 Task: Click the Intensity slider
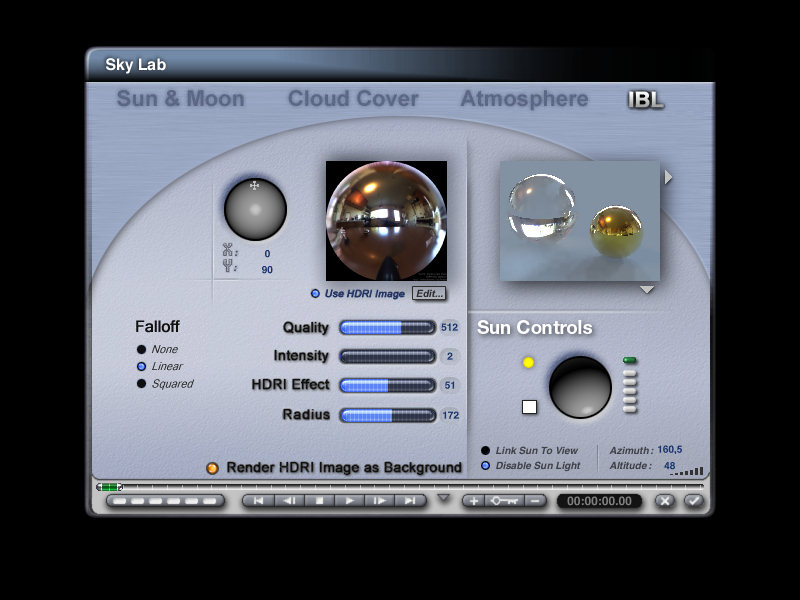tap(388, 356)
